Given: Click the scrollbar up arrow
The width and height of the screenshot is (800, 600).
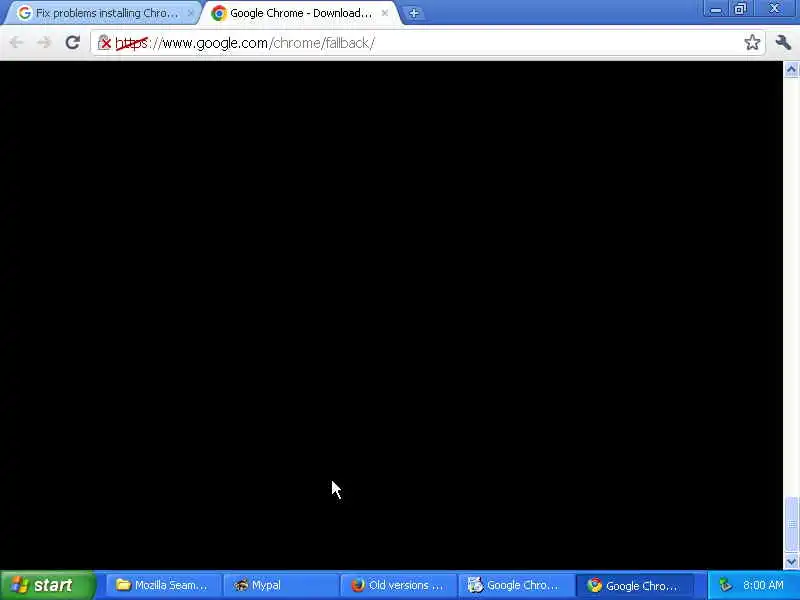Looking at the screenshot, I should (791, 69).
